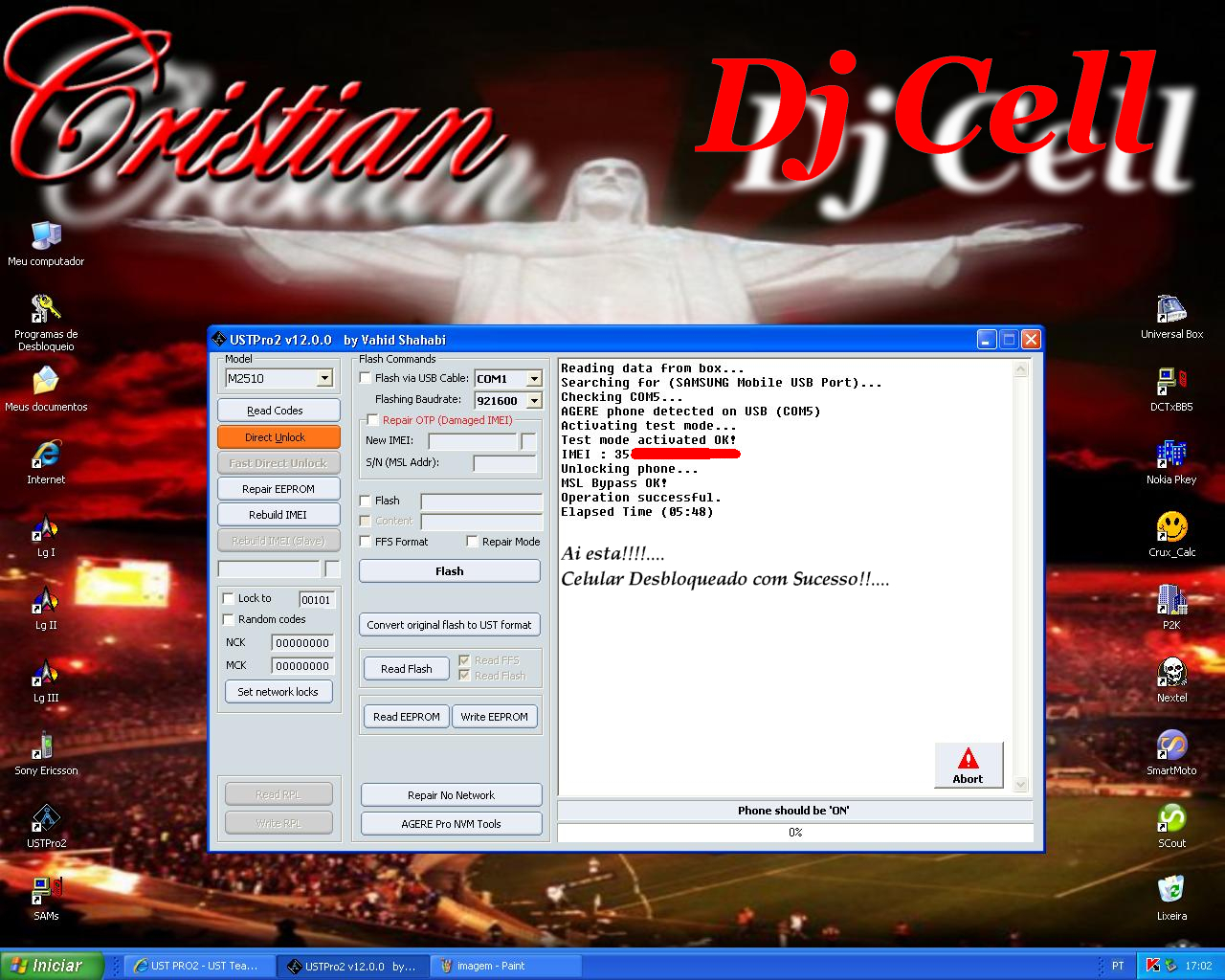The width and height of the screenshot is (1225, 980).
Task: Click Set network locks button
Action: click(278, 692)
